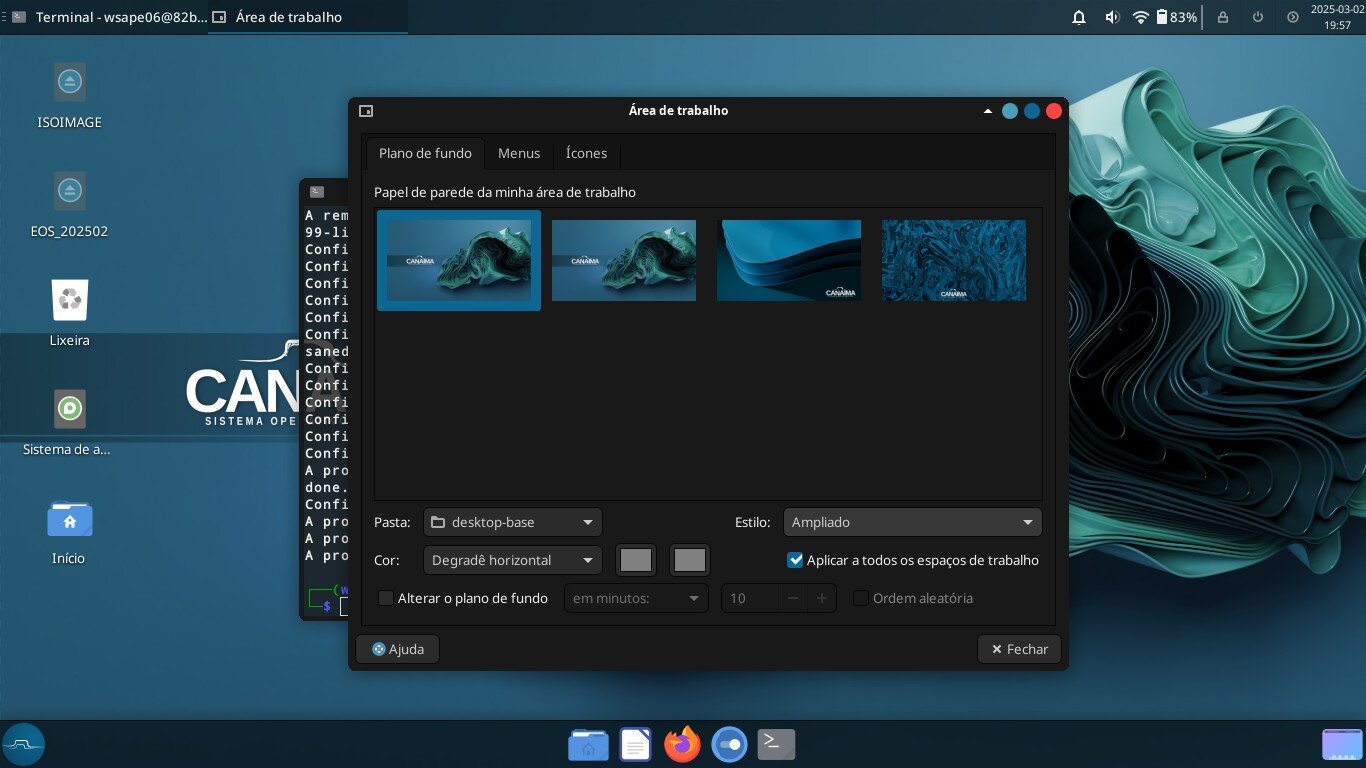This screenshot has width=1366, height=768.
Task: Click the power off icon in the top panel
Action: pyautogui.click(x=1258, y=17)
